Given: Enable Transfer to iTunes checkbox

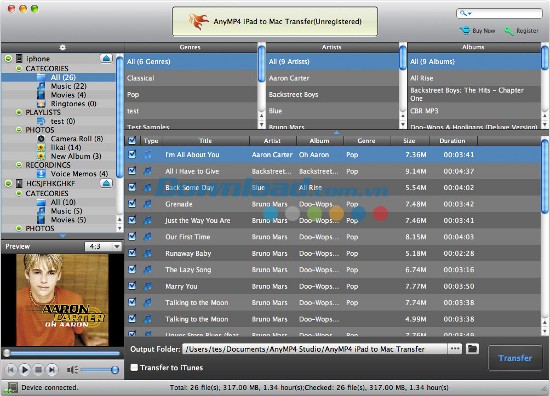Looking at the screenshot, I should pyautogui.click(x=134, y=367).
